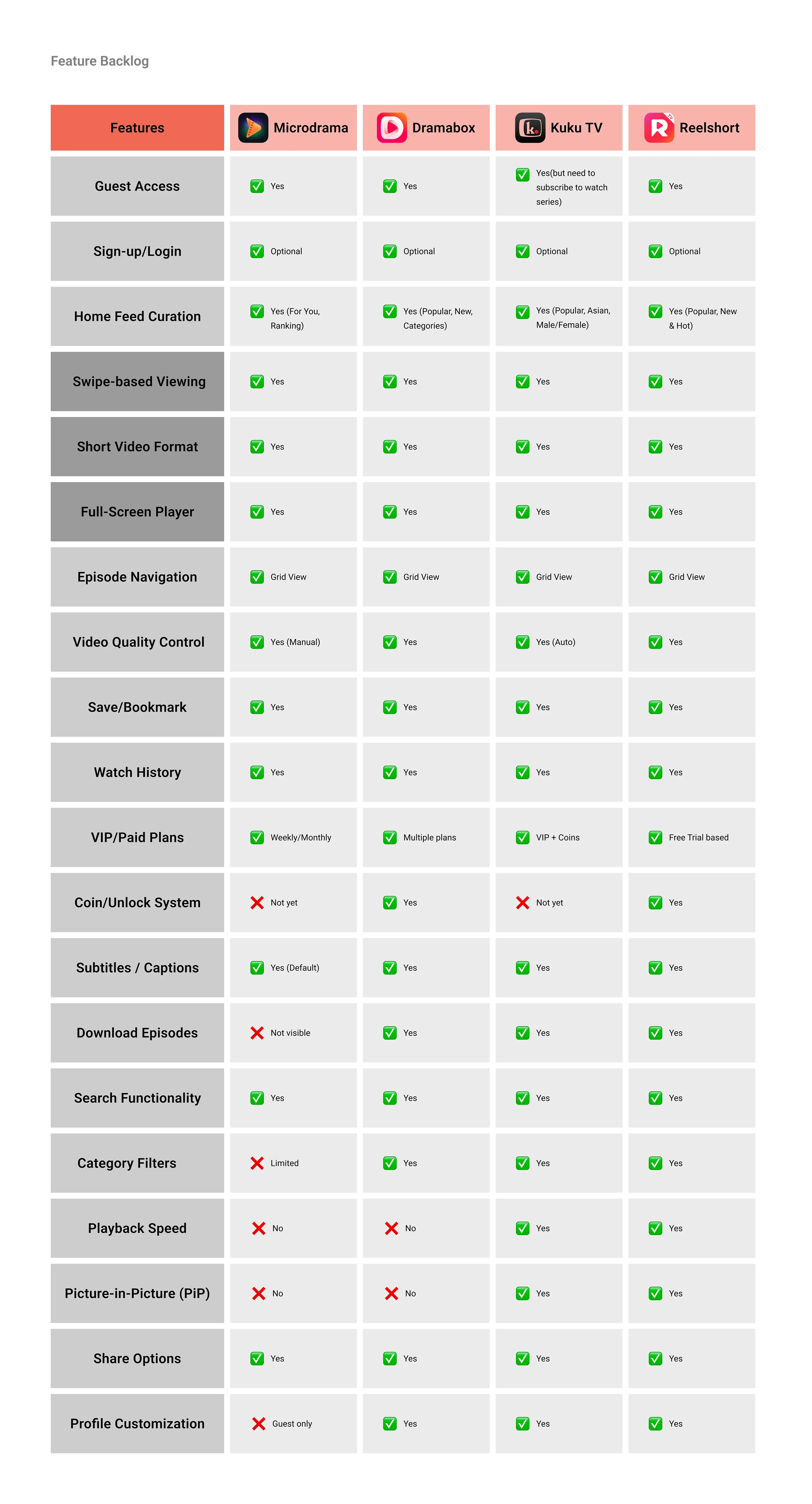Viewport: 812px width, 1504px height.
Task: Click Reelshort's green check for Playback Speed
Action: (x=656, y=1228)
